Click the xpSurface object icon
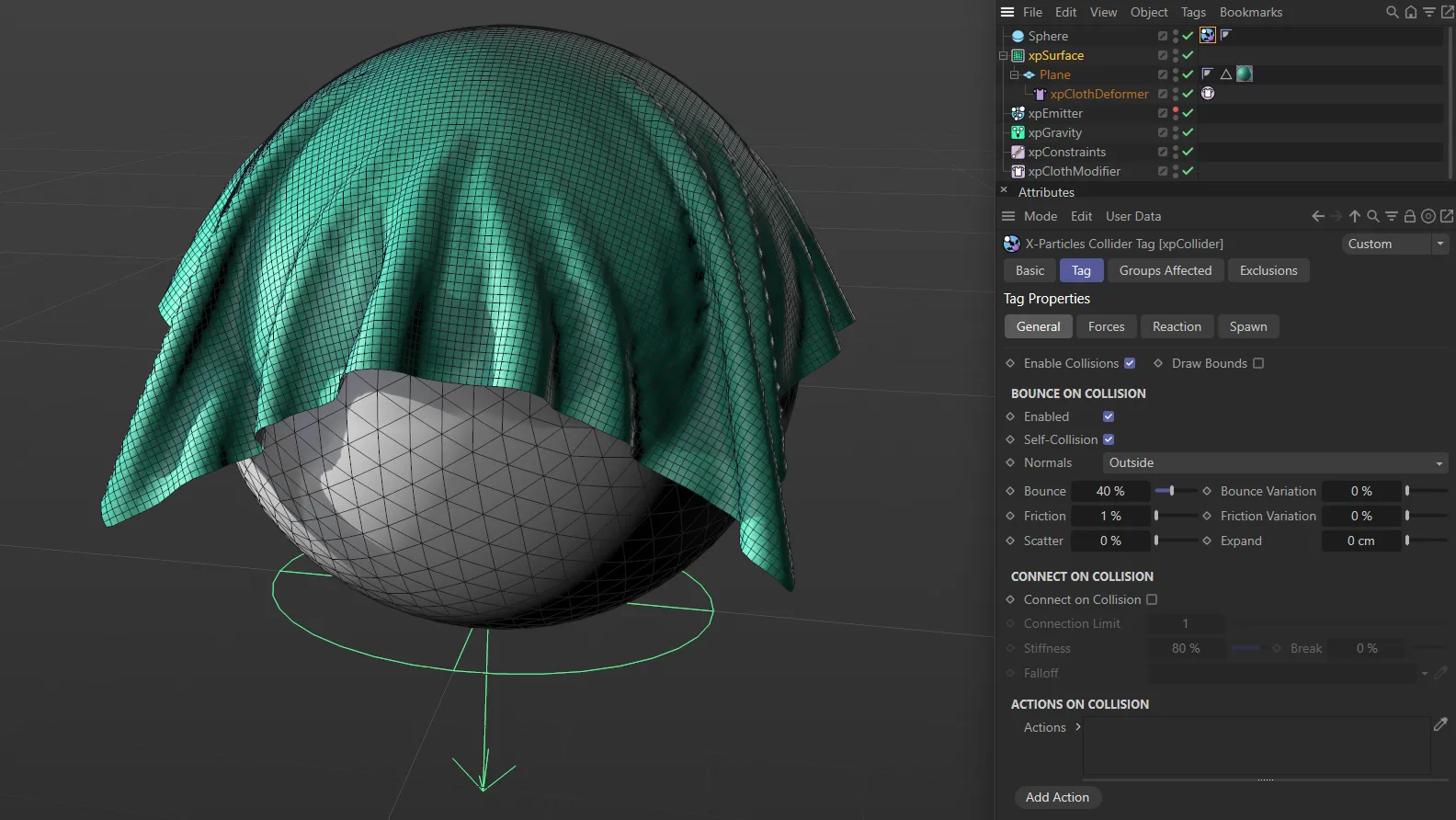Viewport: 1456px width, 820px height. click(x=1018, y=55)
